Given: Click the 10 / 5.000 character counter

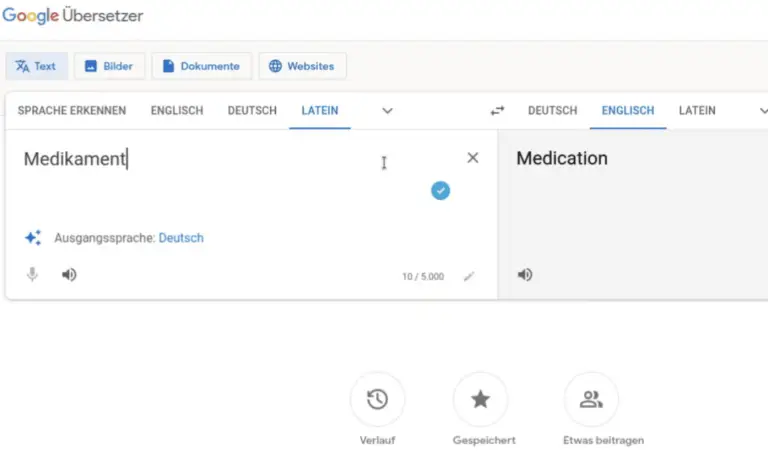Looking at the screenshot, I should [423, 276].
